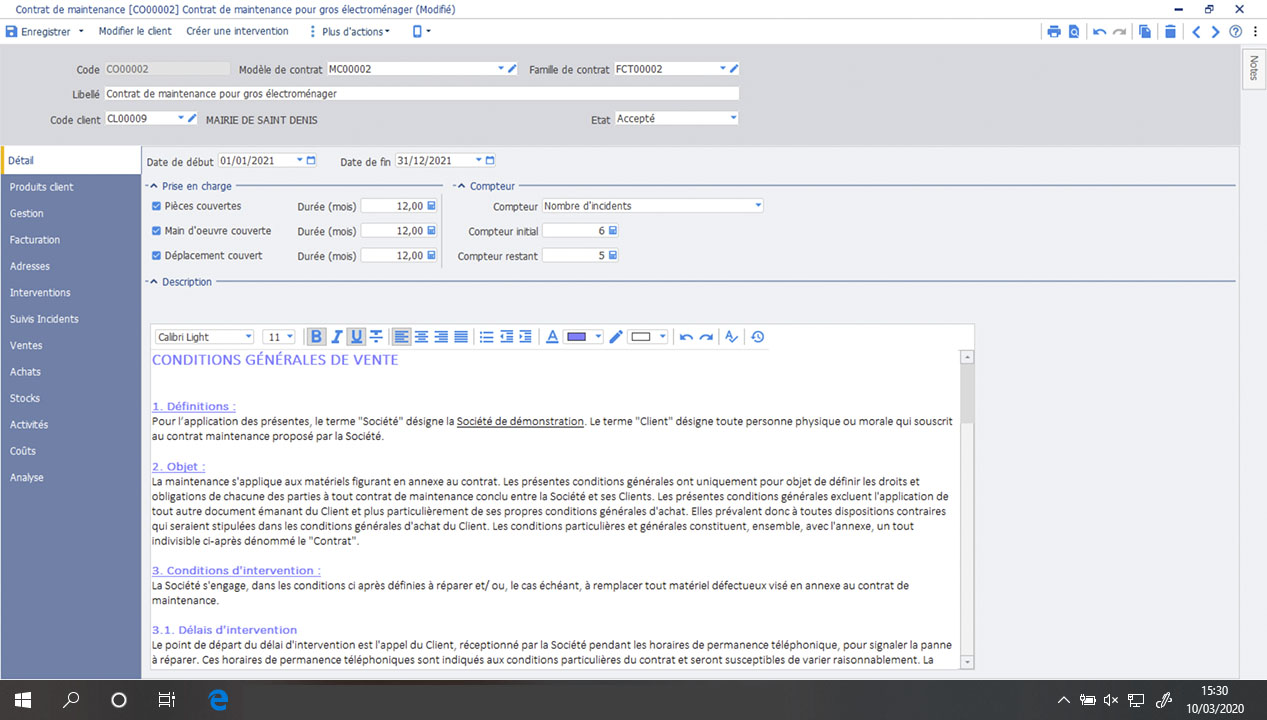The width and height of the screenshot is (1267, 720).
Task: Open Code client dropdown arrow
Action: pyautogui.click(x=181, y=118)
